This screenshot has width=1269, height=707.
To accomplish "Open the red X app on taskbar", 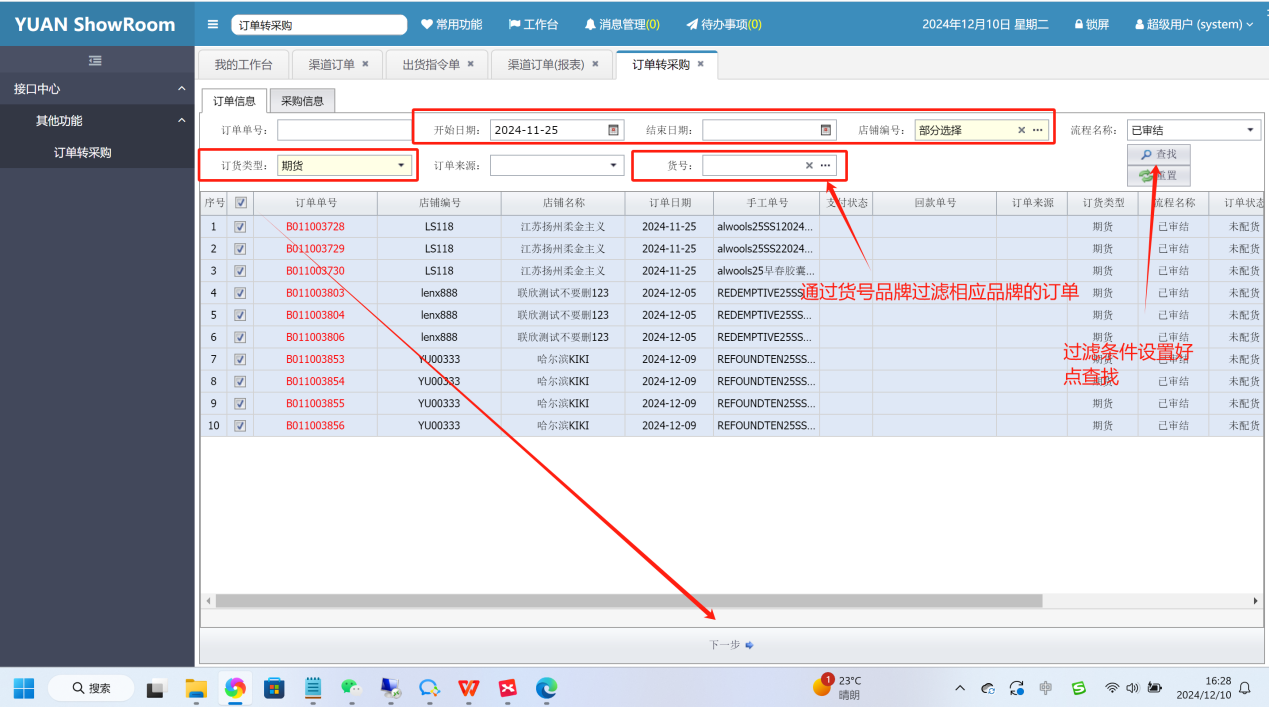I will (x=507, y=688).
